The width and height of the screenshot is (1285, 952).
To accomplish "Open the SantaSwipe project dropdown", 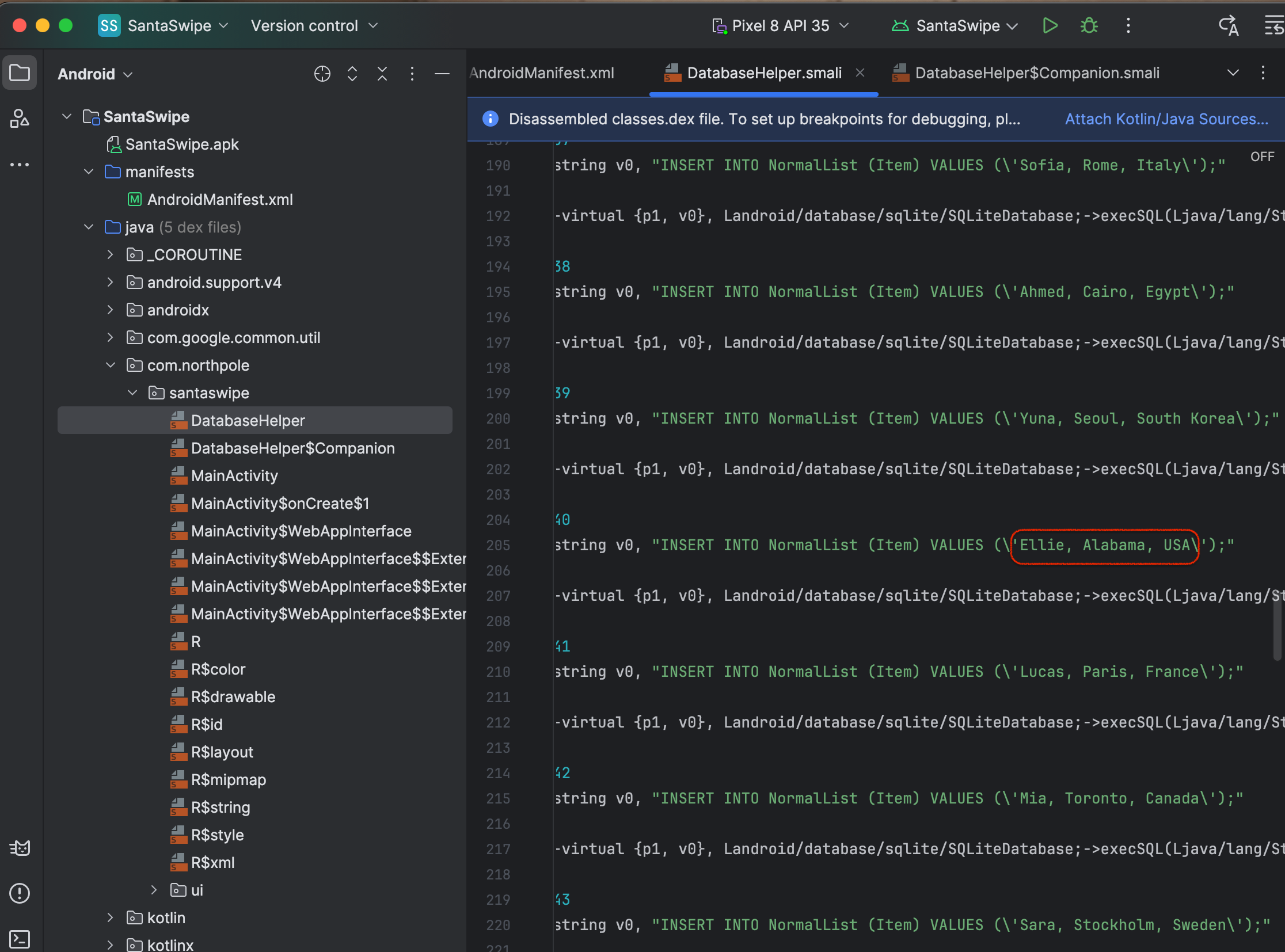I will (163, 26).
